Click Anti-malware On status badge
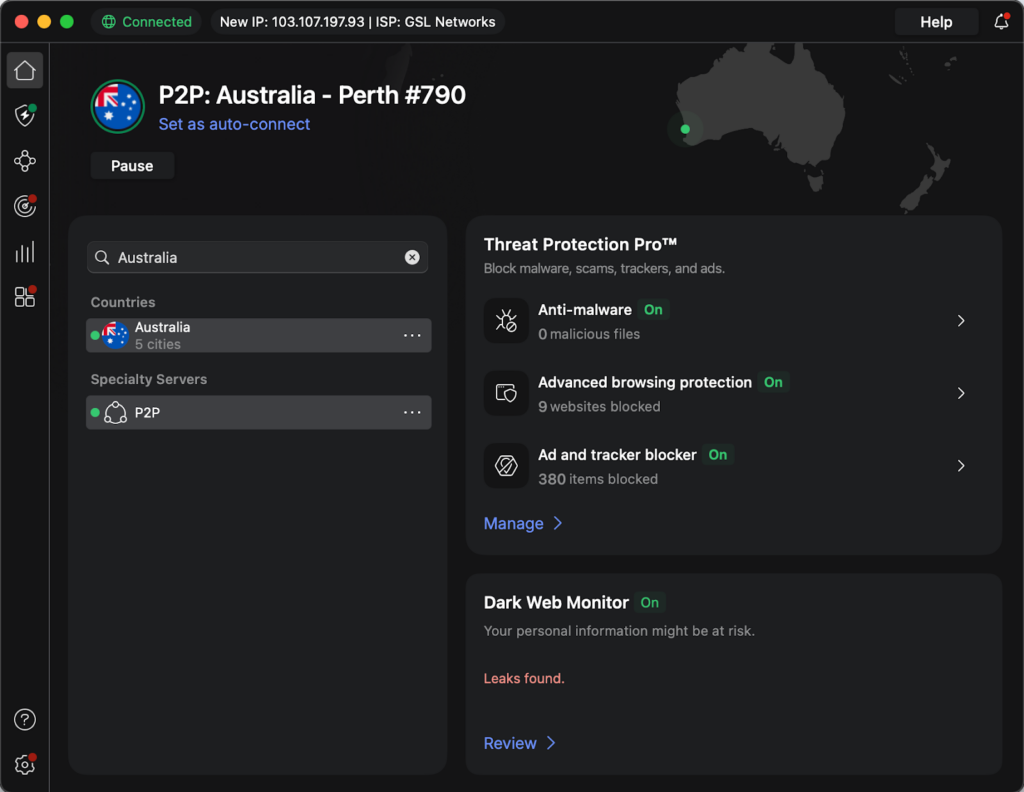The width and height of the screenshot is (1024, 792). pyautogui.click(x=653, y=309)
